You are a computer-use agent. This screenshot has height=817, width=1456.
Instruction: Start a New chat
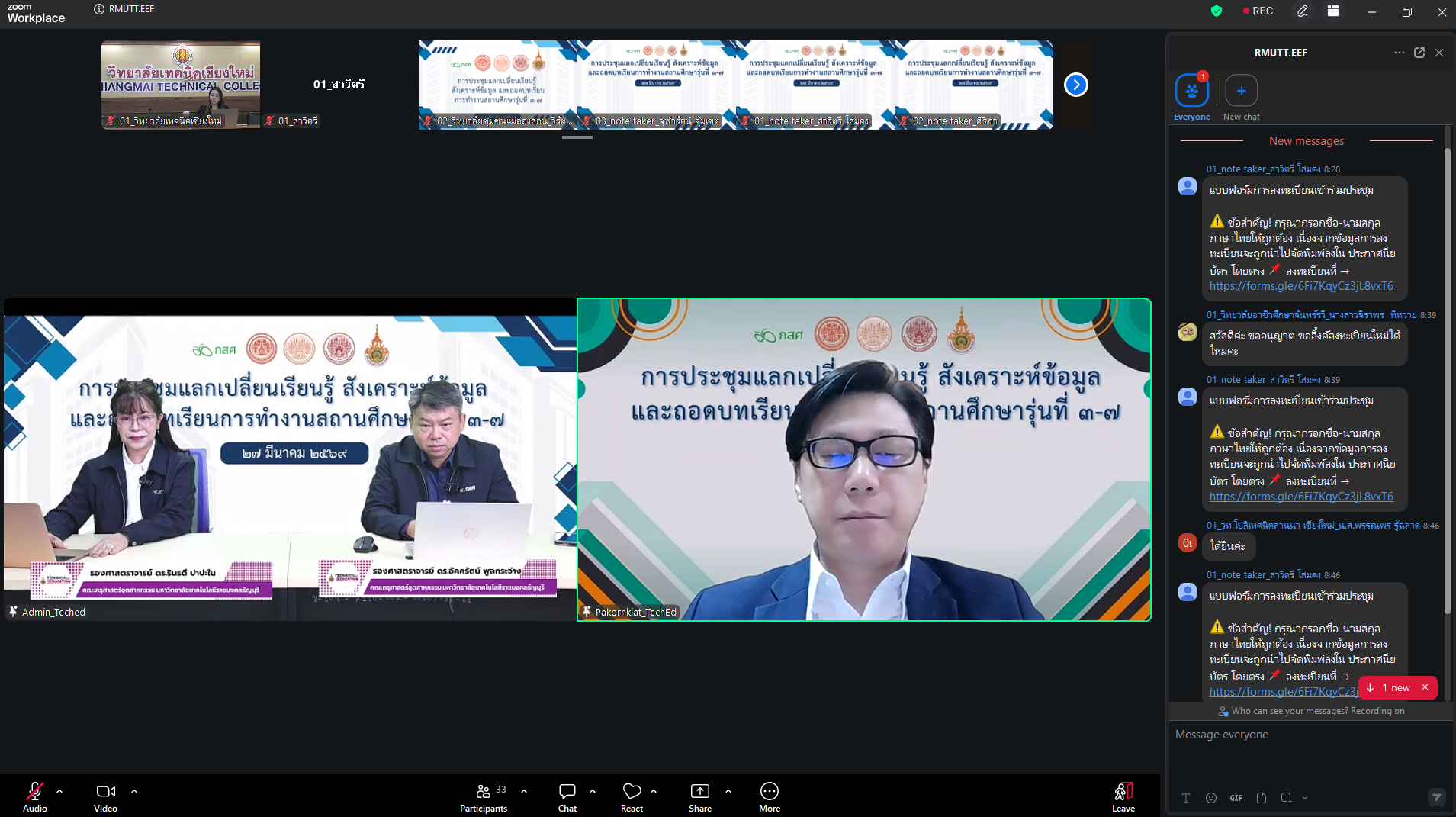1241,91
